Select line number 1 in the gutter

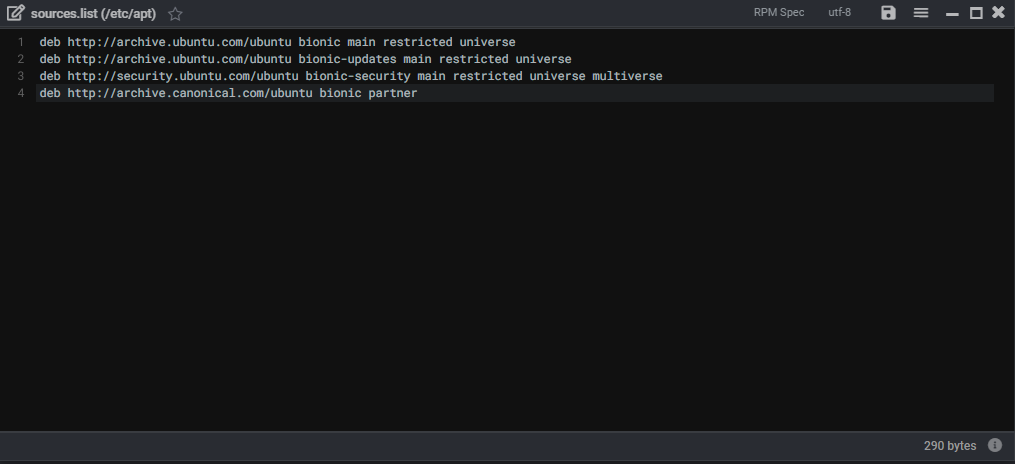click(20, 42)
